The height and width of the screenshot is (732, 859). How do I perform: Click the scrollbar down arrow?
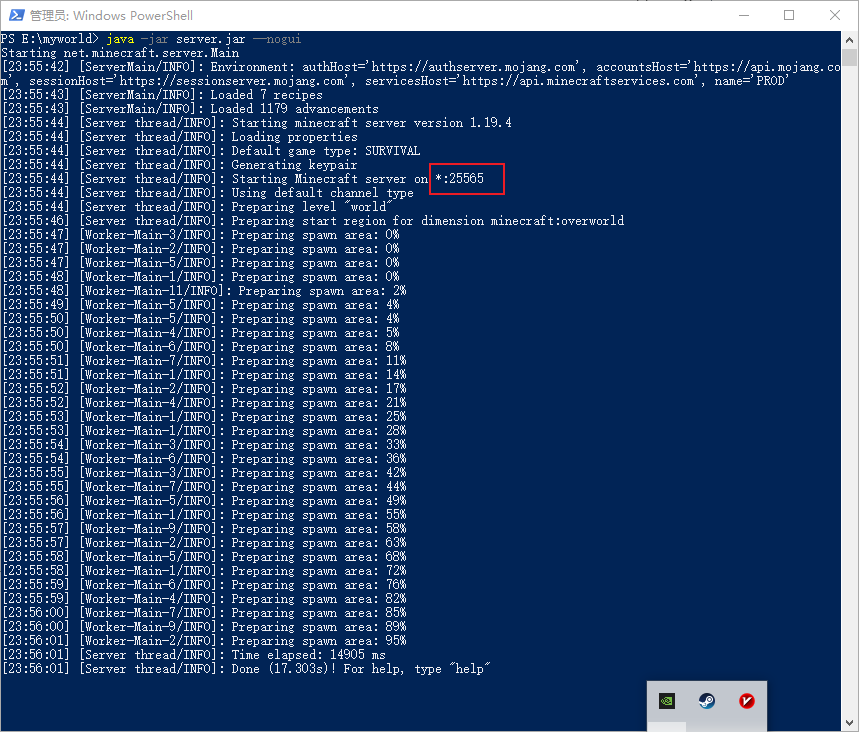tap(849, 723)
